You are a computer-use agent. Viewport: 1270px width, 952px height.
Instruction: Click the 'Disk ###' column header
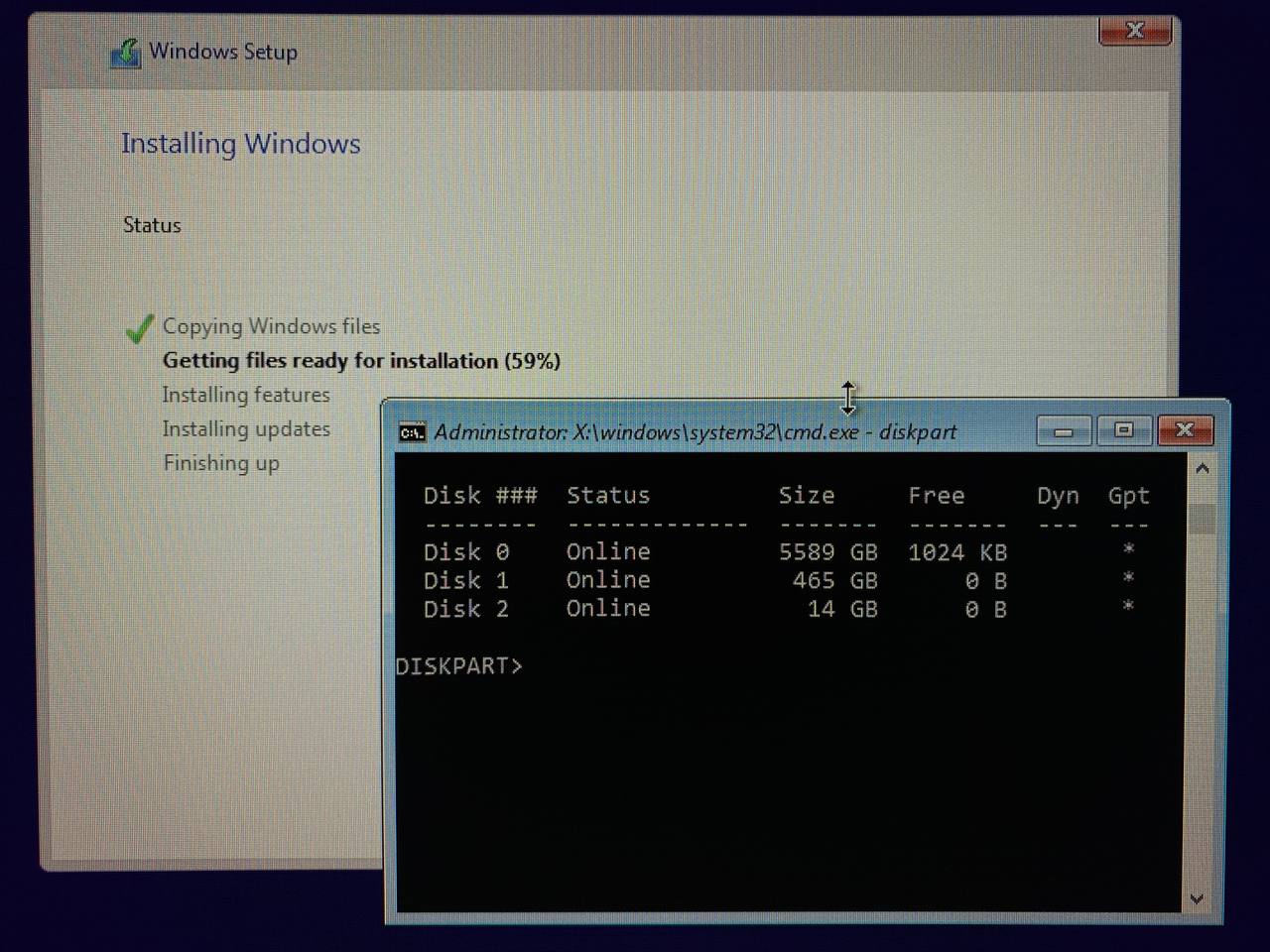click(480, 496)
